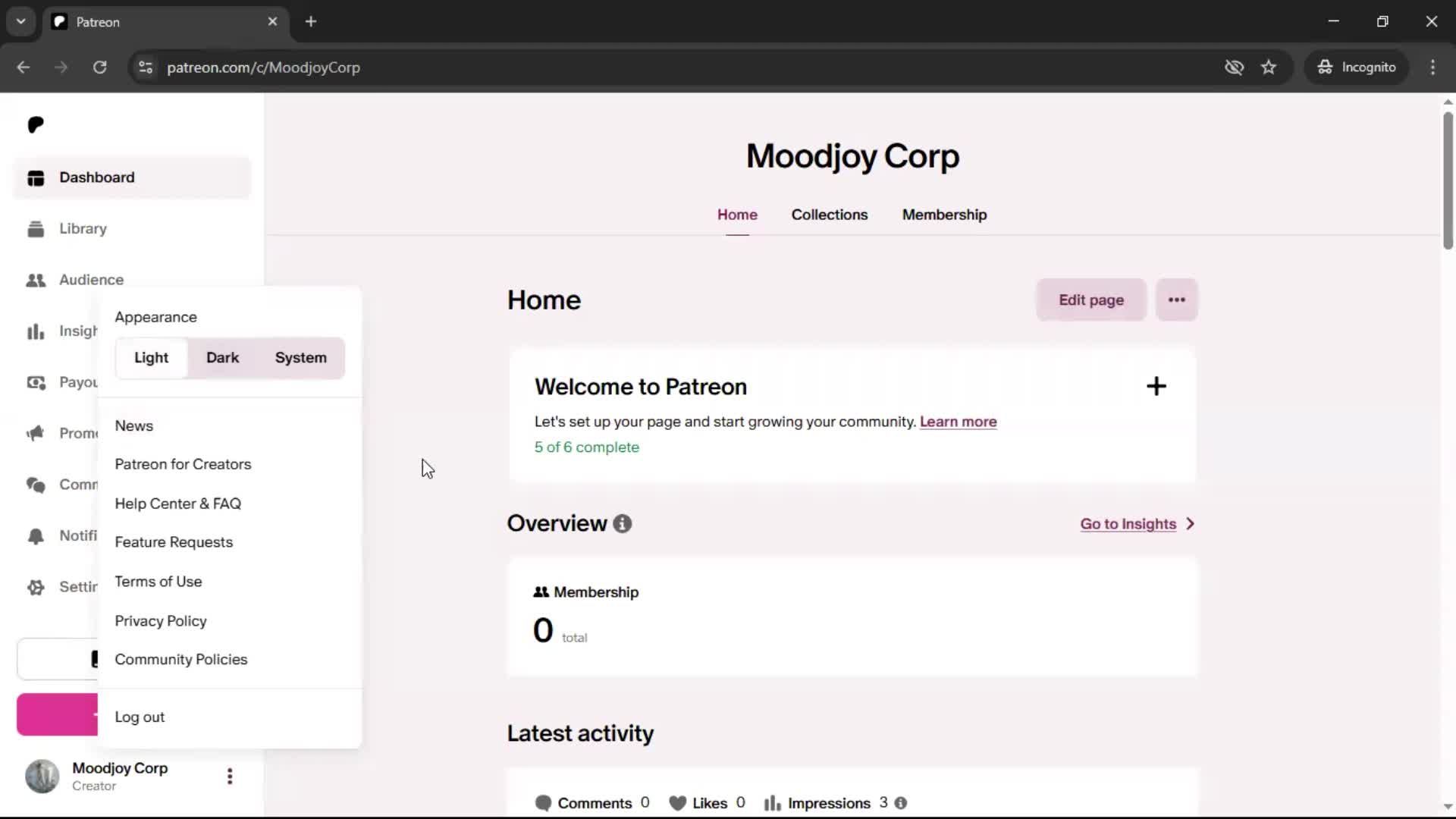Log out of the account
Image resolution: width=1456 pixels, height=819 pixels.
point(140,717)
